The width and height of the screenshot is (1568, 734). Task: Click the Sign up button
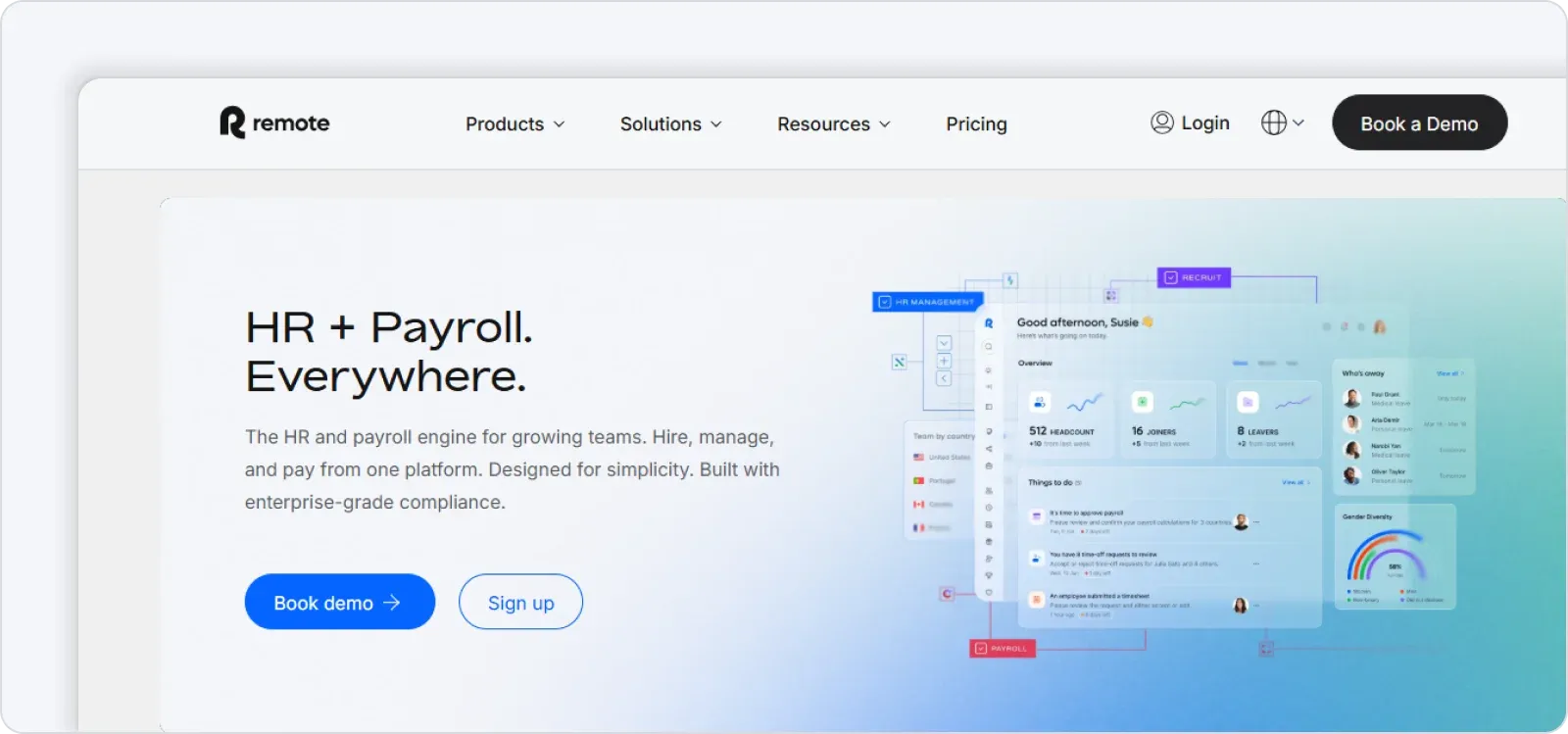pyautogui.click(x=520, y=603)
